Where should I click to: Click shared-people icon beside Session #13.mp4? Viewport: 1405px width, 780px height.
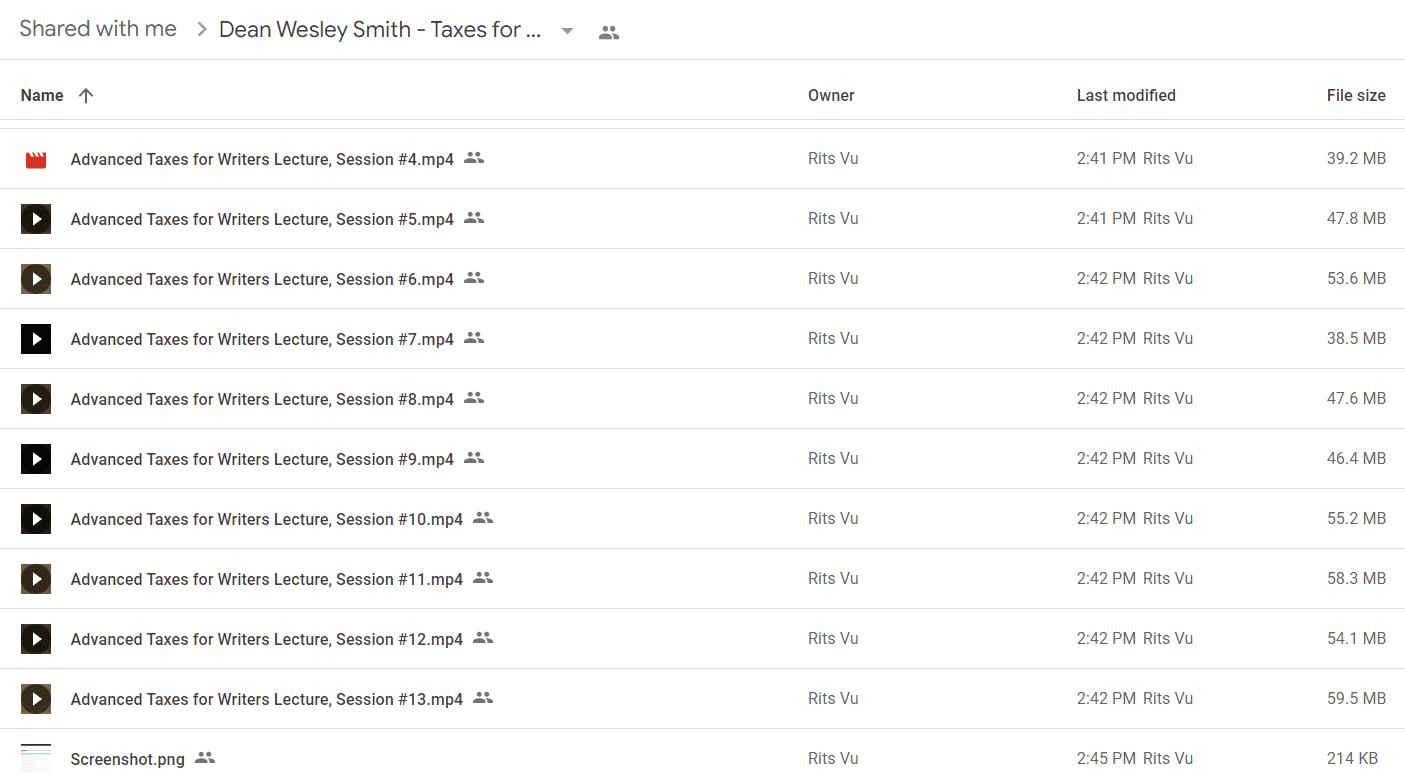pos(483,698)
